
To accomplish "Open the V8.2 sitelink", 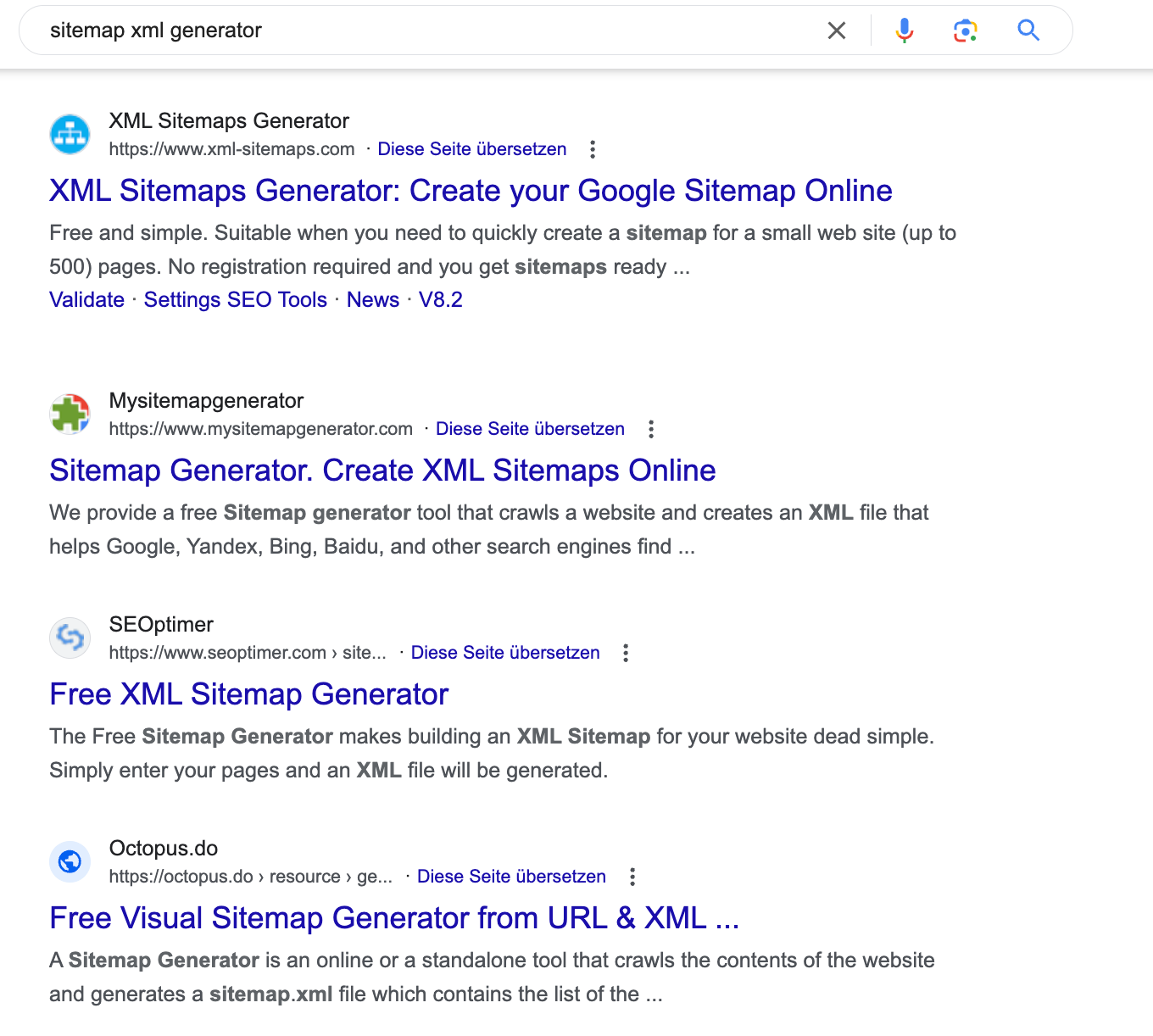I will click(x=441, y=300).
